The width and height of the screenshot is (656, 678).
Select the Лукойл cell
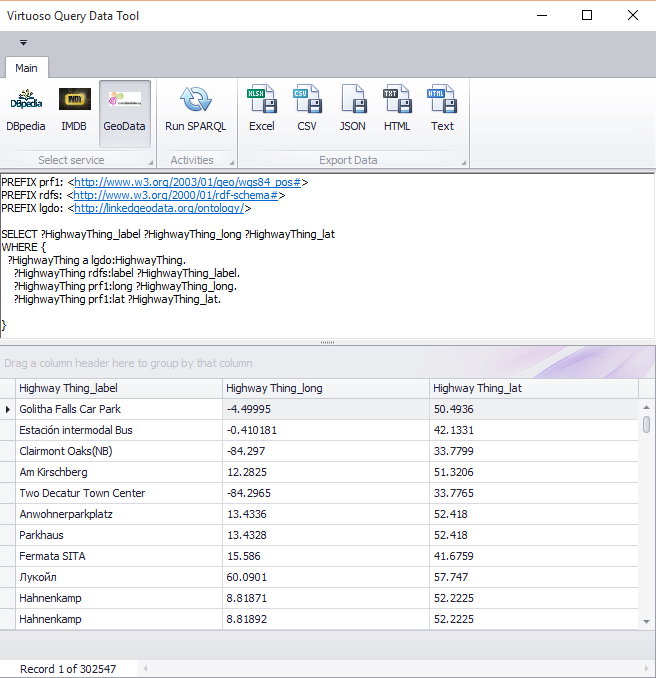tap(119, 577)
